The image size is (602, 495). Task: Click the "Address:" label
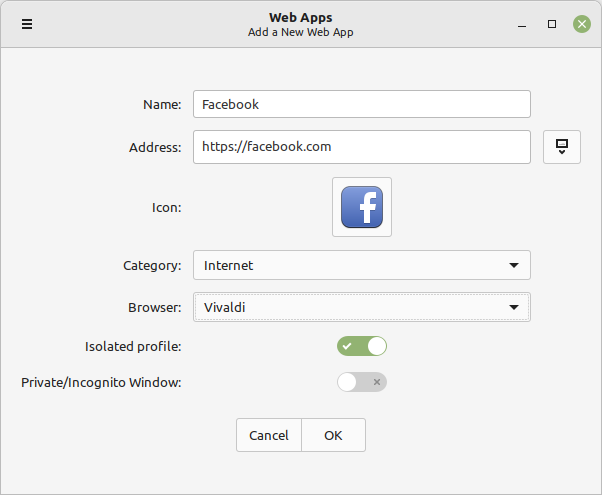(x=155, y=147)
